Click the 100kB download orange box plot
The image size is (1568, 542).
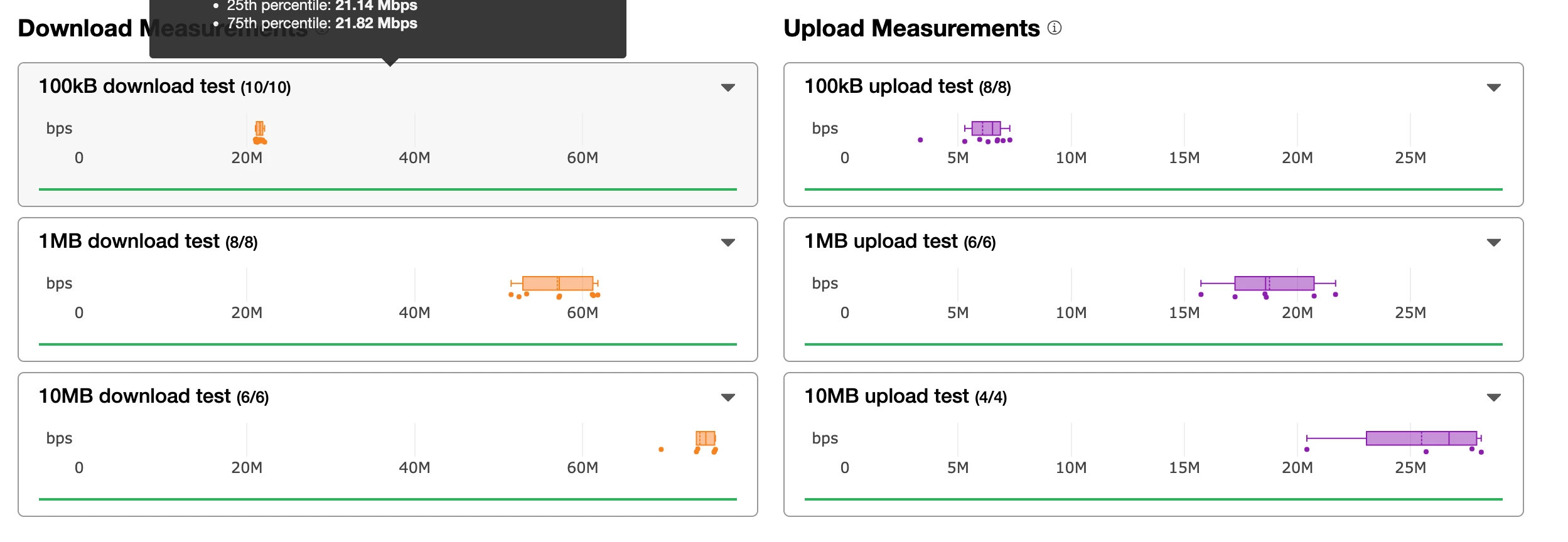259,128
